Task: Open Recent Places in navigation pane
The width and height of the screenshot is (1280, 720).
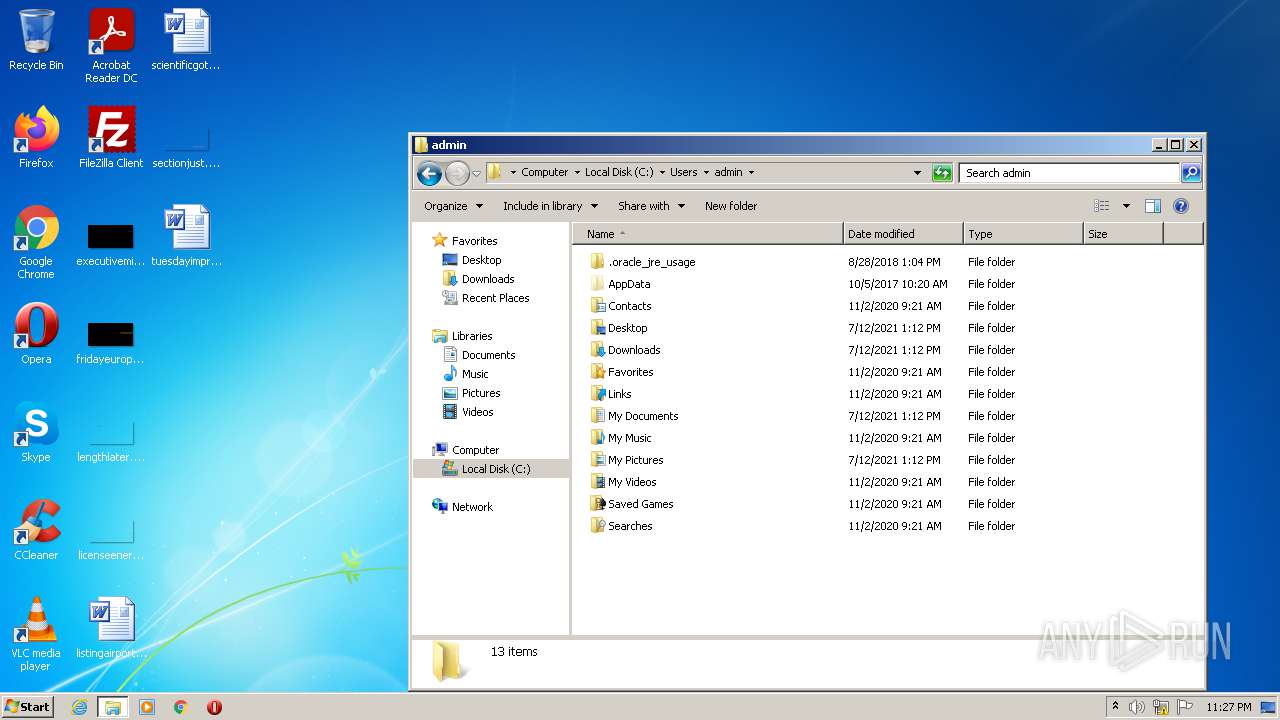Action: click(486, 298)
